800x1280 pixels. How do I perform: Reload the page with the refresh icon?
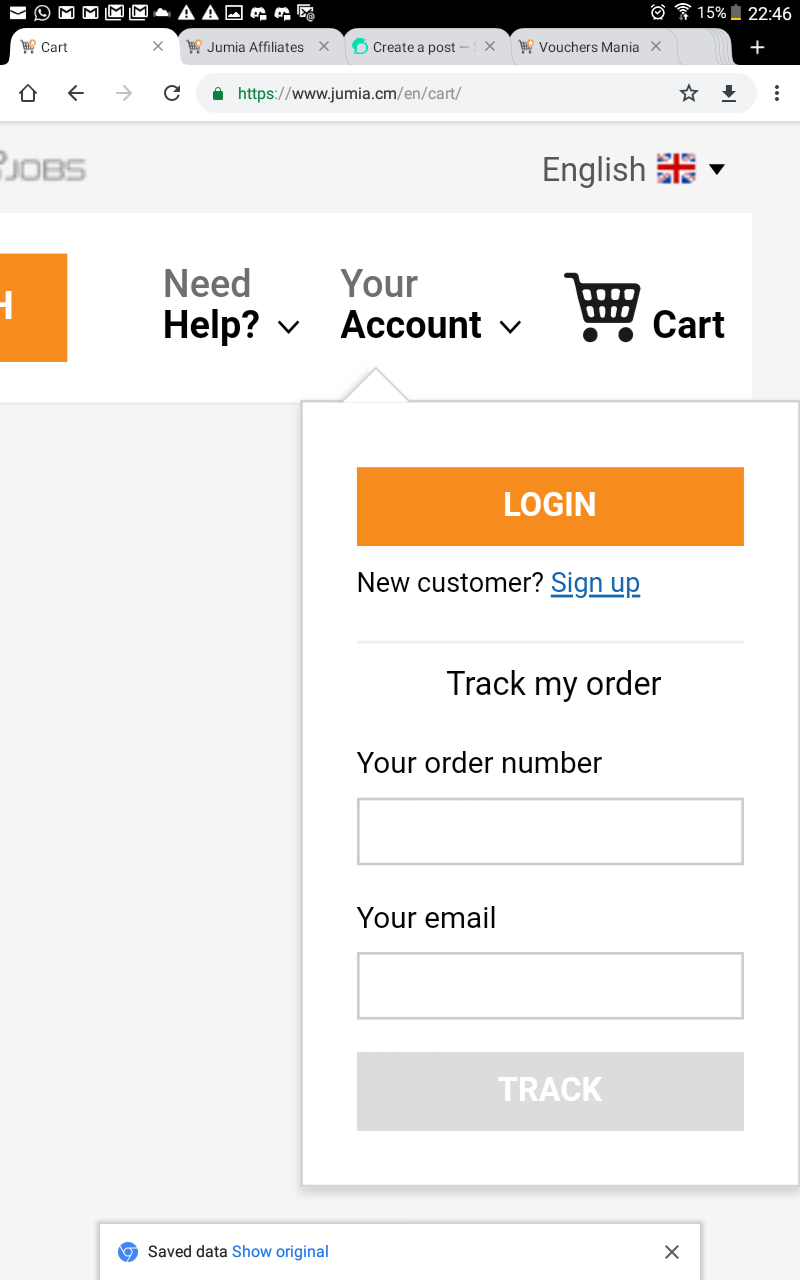click(x=172, y=93)
